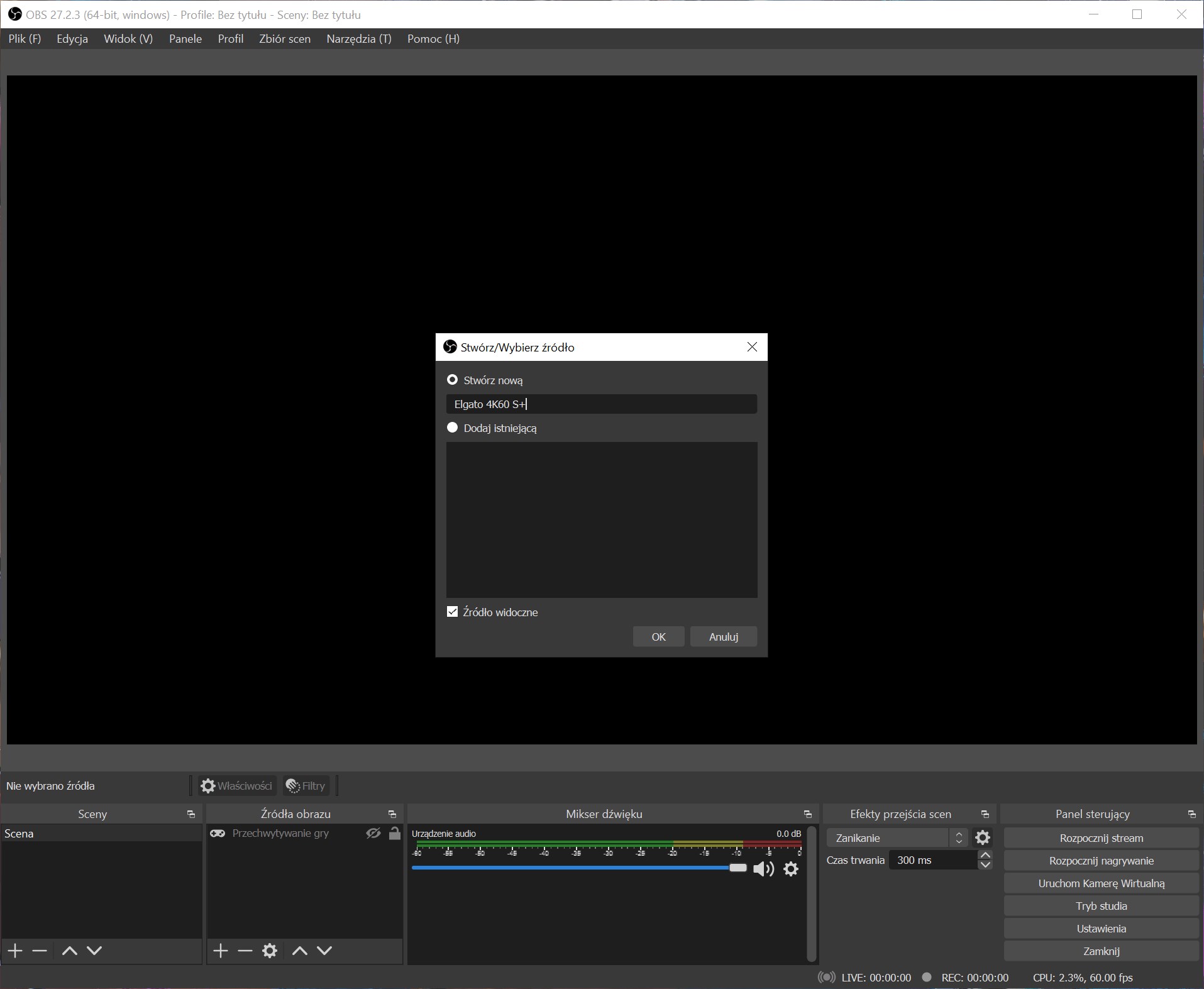Add a new source with plus icon

(x=220, y=950)
